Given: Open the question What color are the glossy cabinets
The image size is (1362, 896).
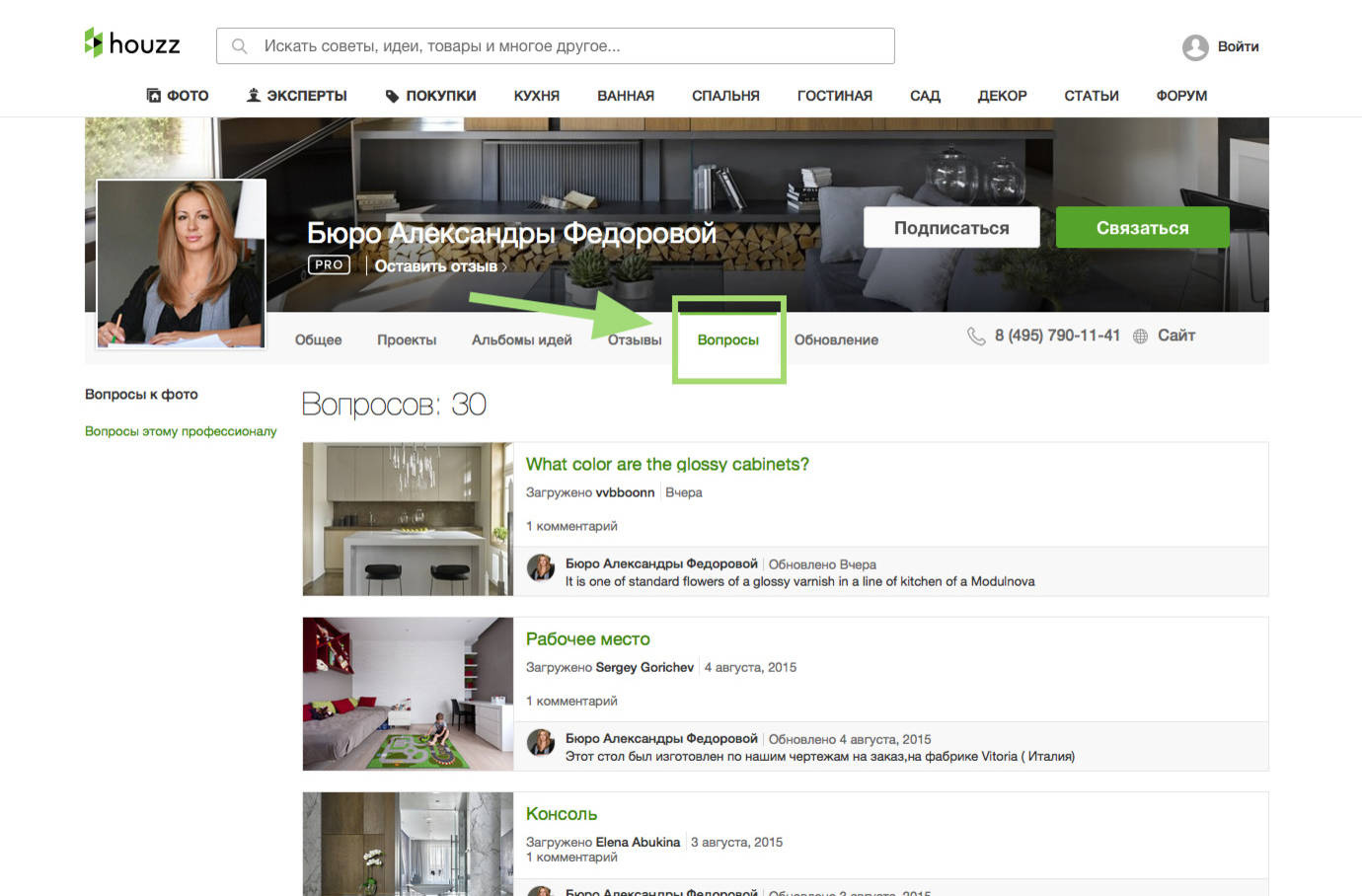Looking at the screenshot, I should coord(666,464).
